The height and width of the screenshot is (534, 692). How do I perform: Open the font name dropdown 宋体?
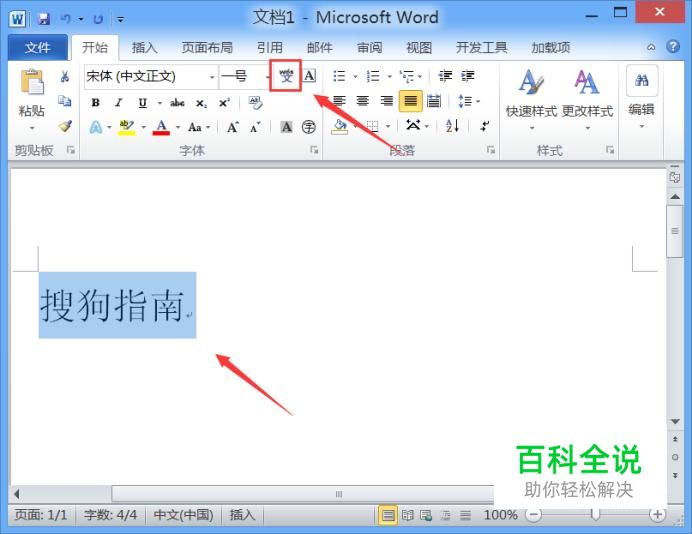tap(212, 77)
